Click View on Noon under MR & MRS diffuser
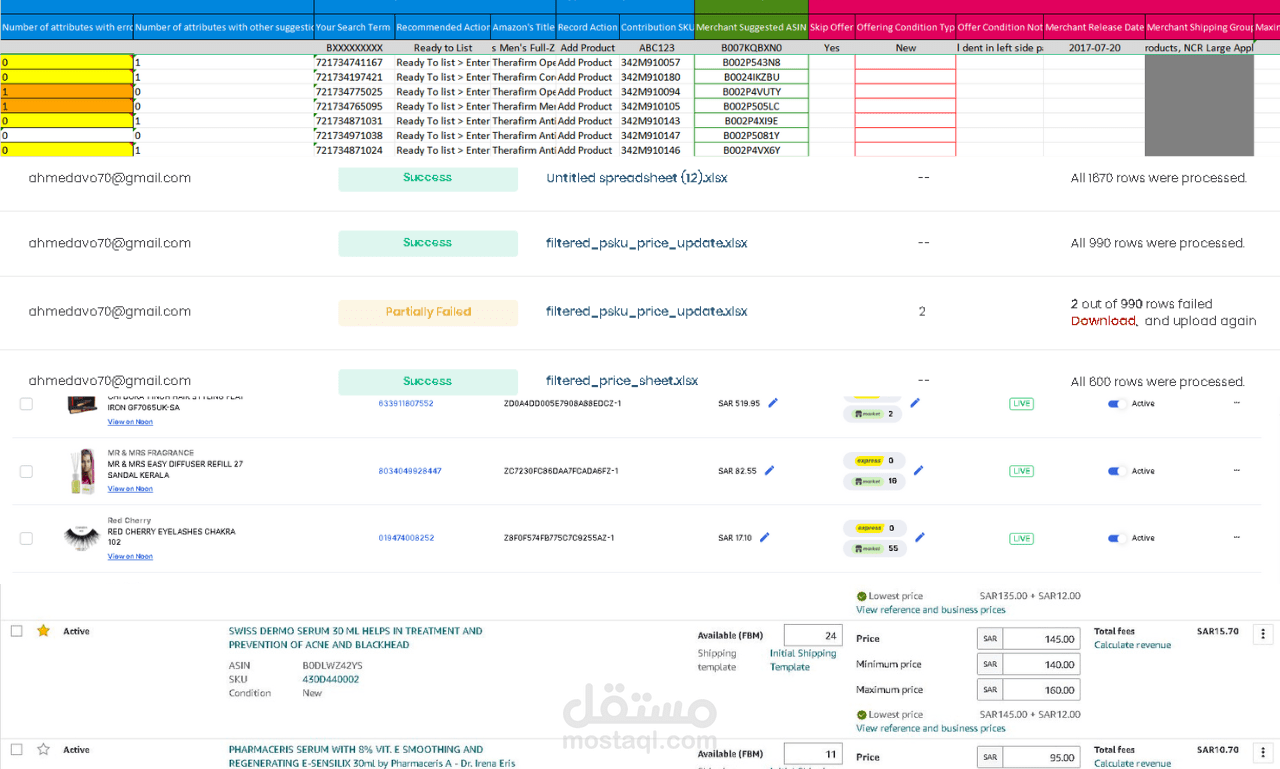This screenshot has height=769, width=1280. [130, 489]
